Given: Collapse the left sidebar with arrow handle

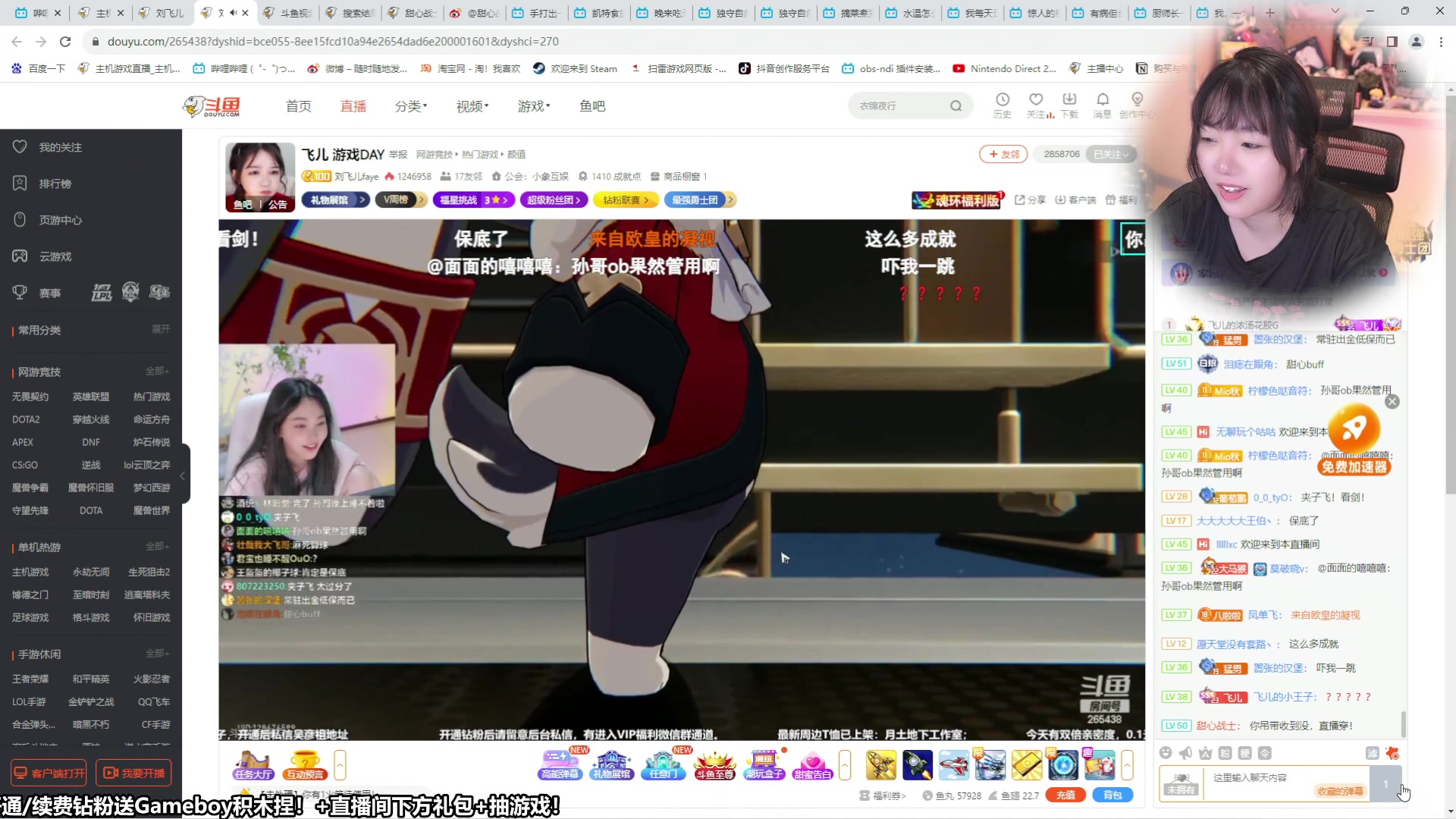Looking at the screenshot, I should (183, 475).
